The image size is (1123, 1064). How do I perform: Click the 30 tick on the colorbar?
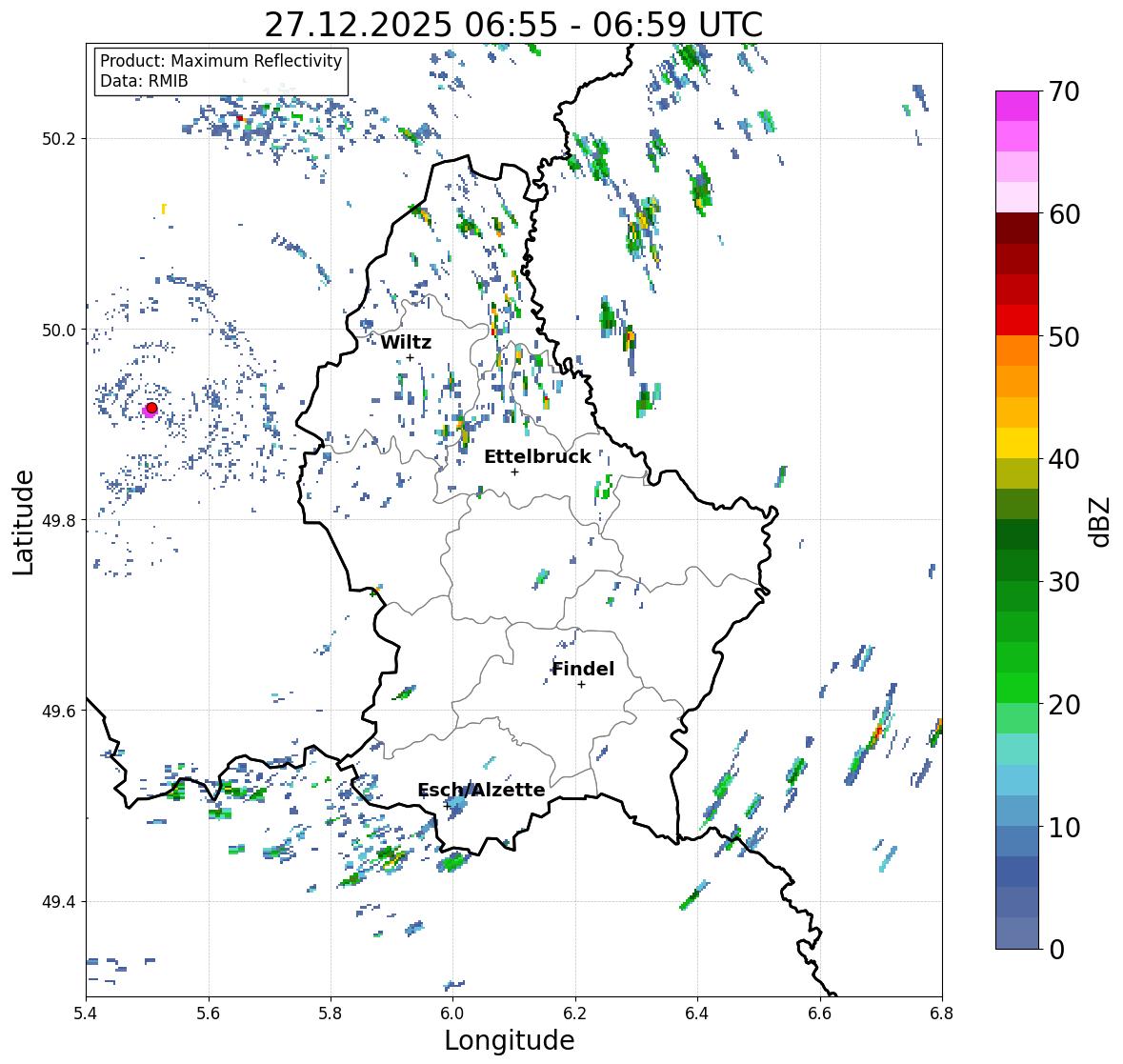pyautogui.click(x=1064, y=582)
